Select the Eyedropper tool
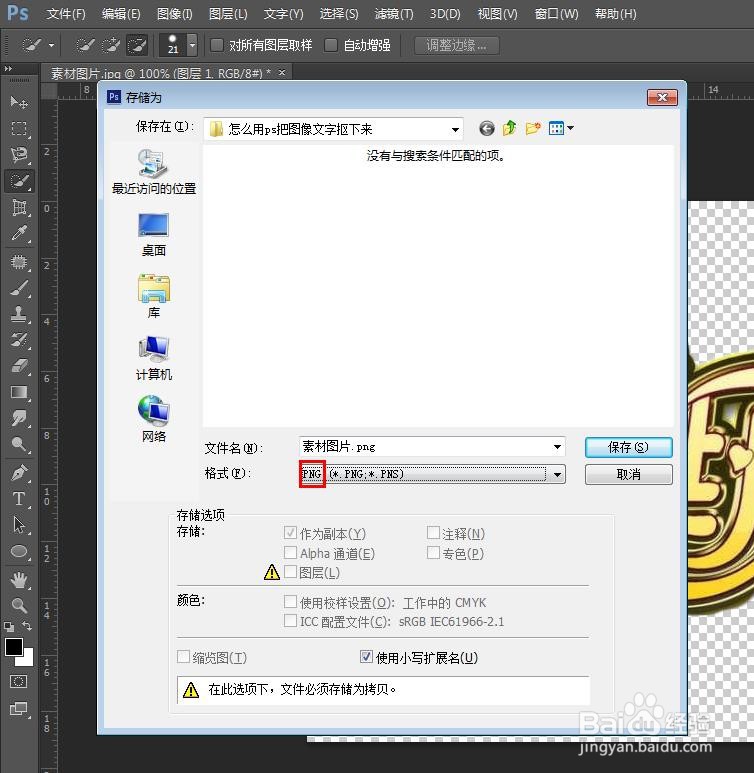The width and height of the screenshot is (754, 773). click(x=19, y=233)
